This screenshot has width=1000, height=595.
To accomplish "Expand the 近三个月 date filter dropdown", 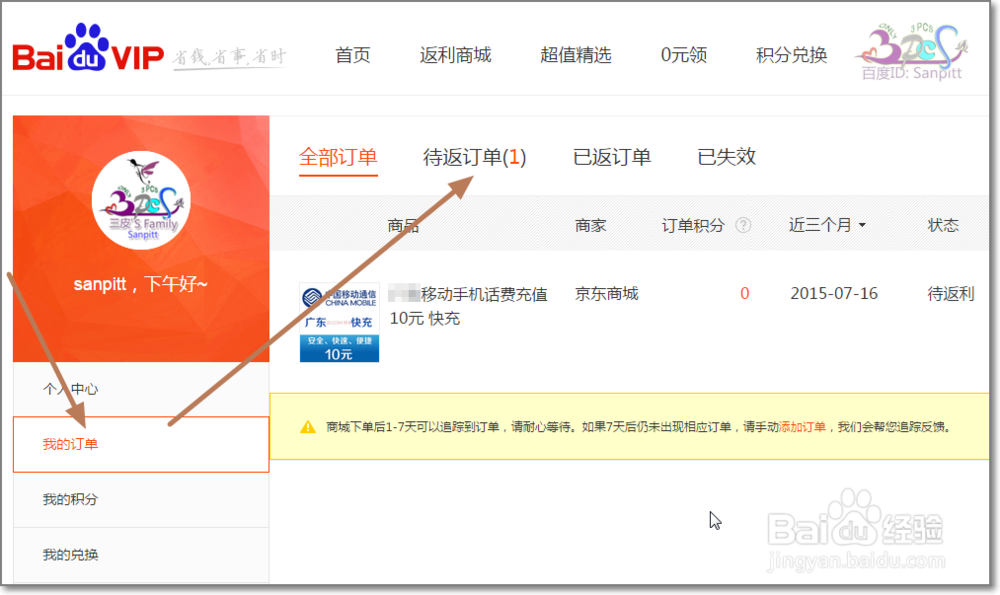I will click(827, 225).
